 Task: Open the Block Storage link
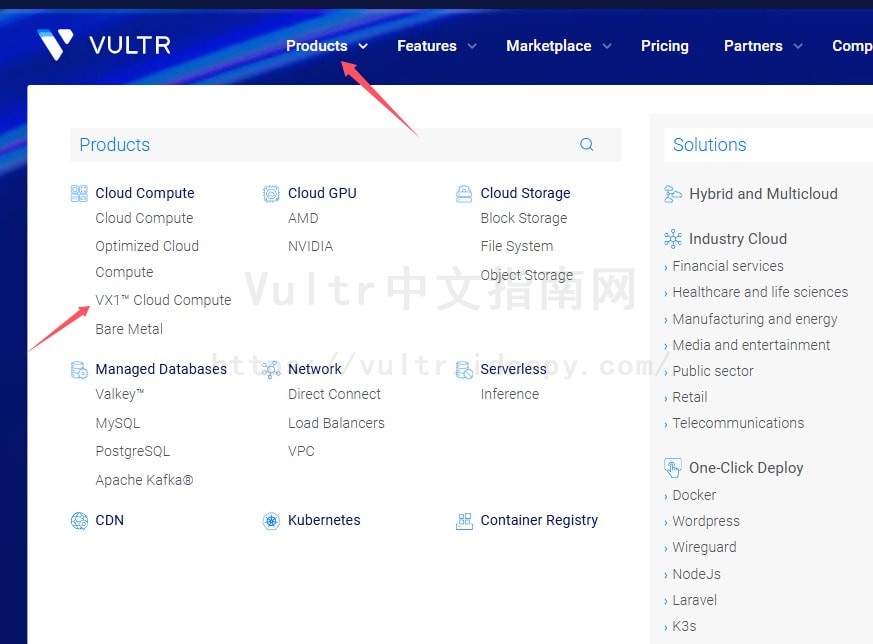(525, 218)
